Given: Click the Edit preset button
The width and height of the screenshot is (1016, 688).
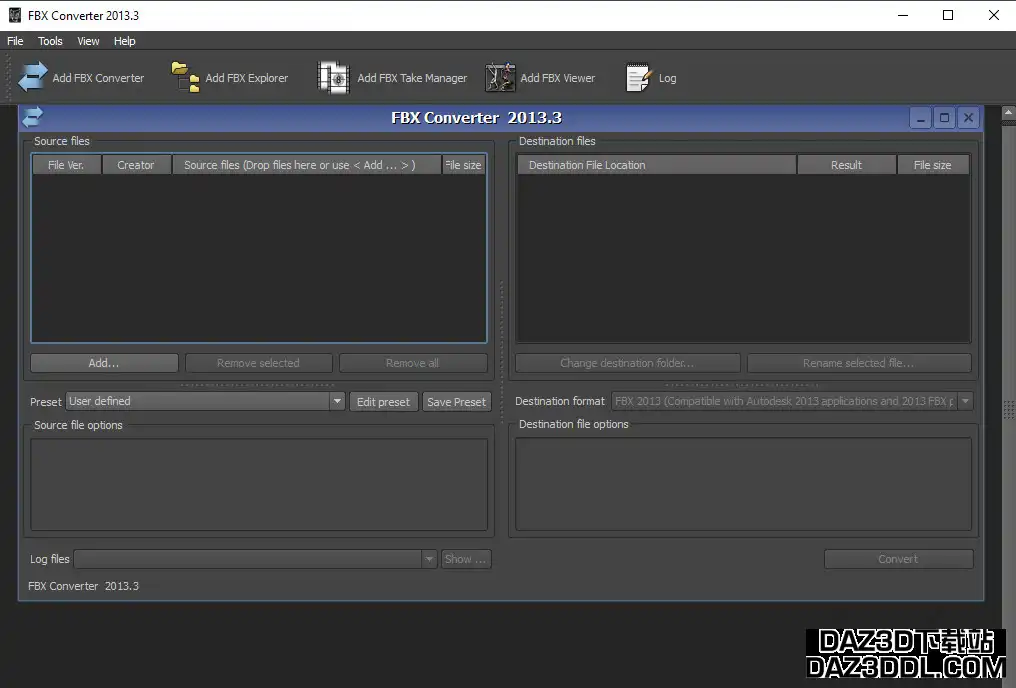Looking at the screenshot, I should (384, 402).
